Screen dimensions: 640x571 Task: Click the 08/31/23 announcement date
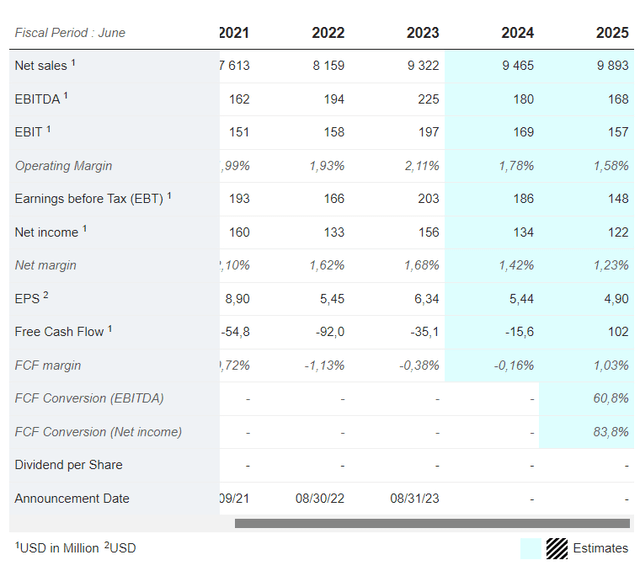coord(414,498)
